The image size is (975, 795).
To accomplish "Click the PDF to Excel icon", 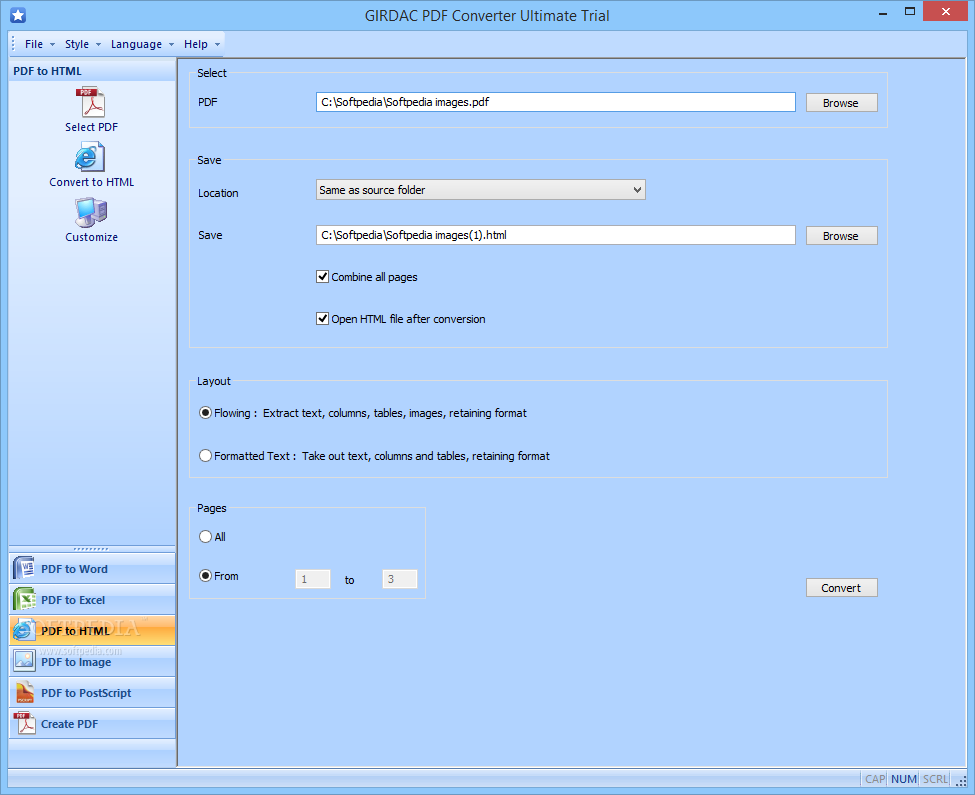I will [x=24, y=600].
